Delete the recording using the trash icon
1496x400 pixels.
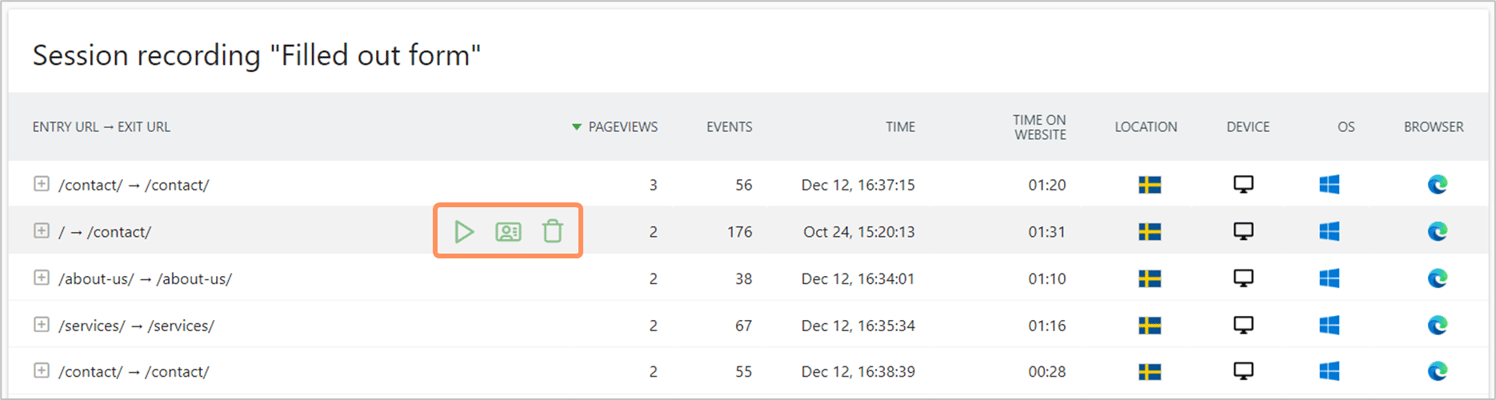coord(552,232)
